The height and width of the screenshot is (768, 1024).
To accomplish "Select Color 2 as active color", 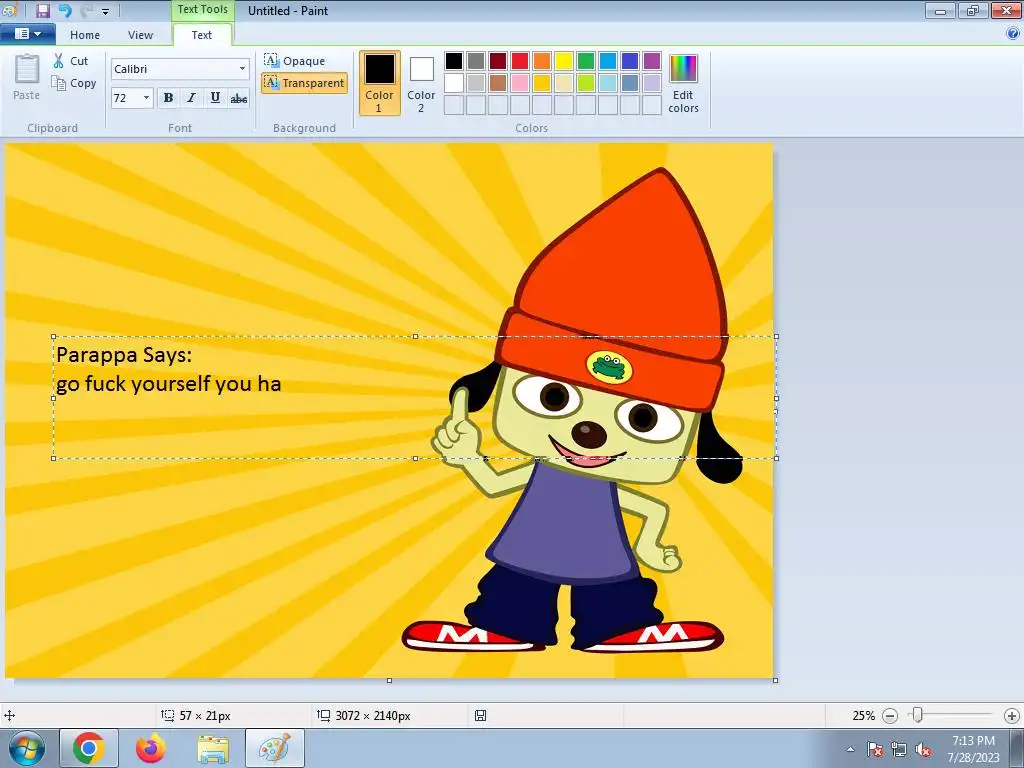I will [x=421, y=83].
